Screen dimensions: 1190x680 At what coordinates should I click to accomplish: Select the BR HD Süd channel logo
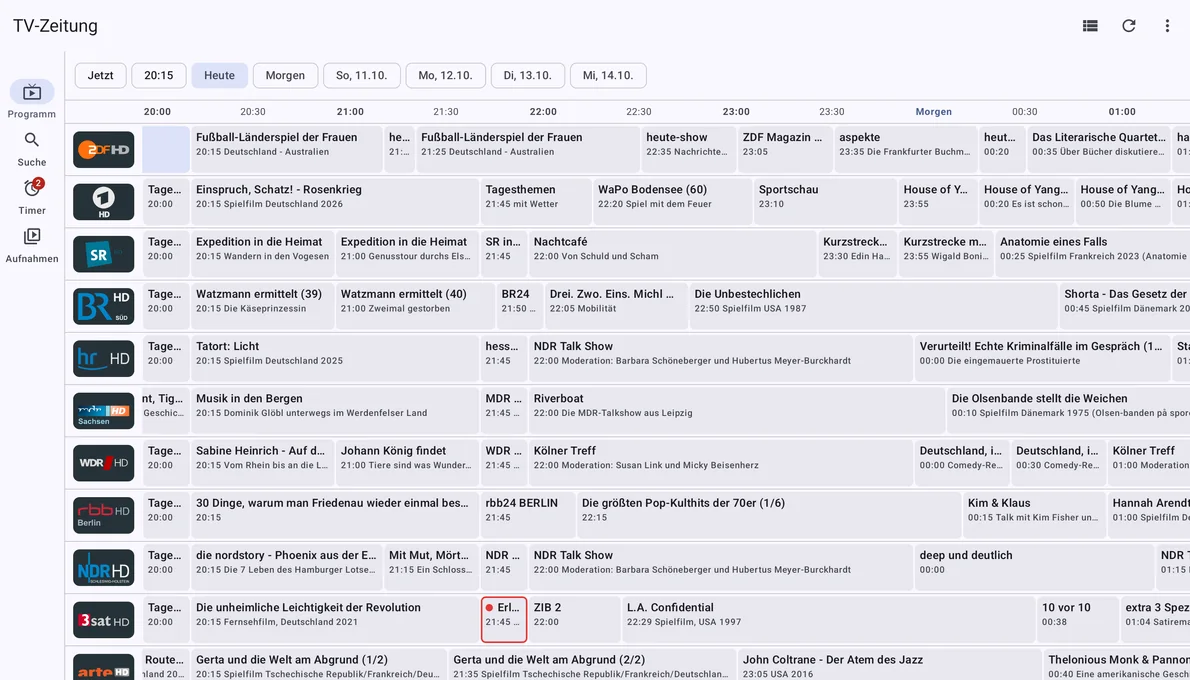pyautogui.click(x=104, y=307)
